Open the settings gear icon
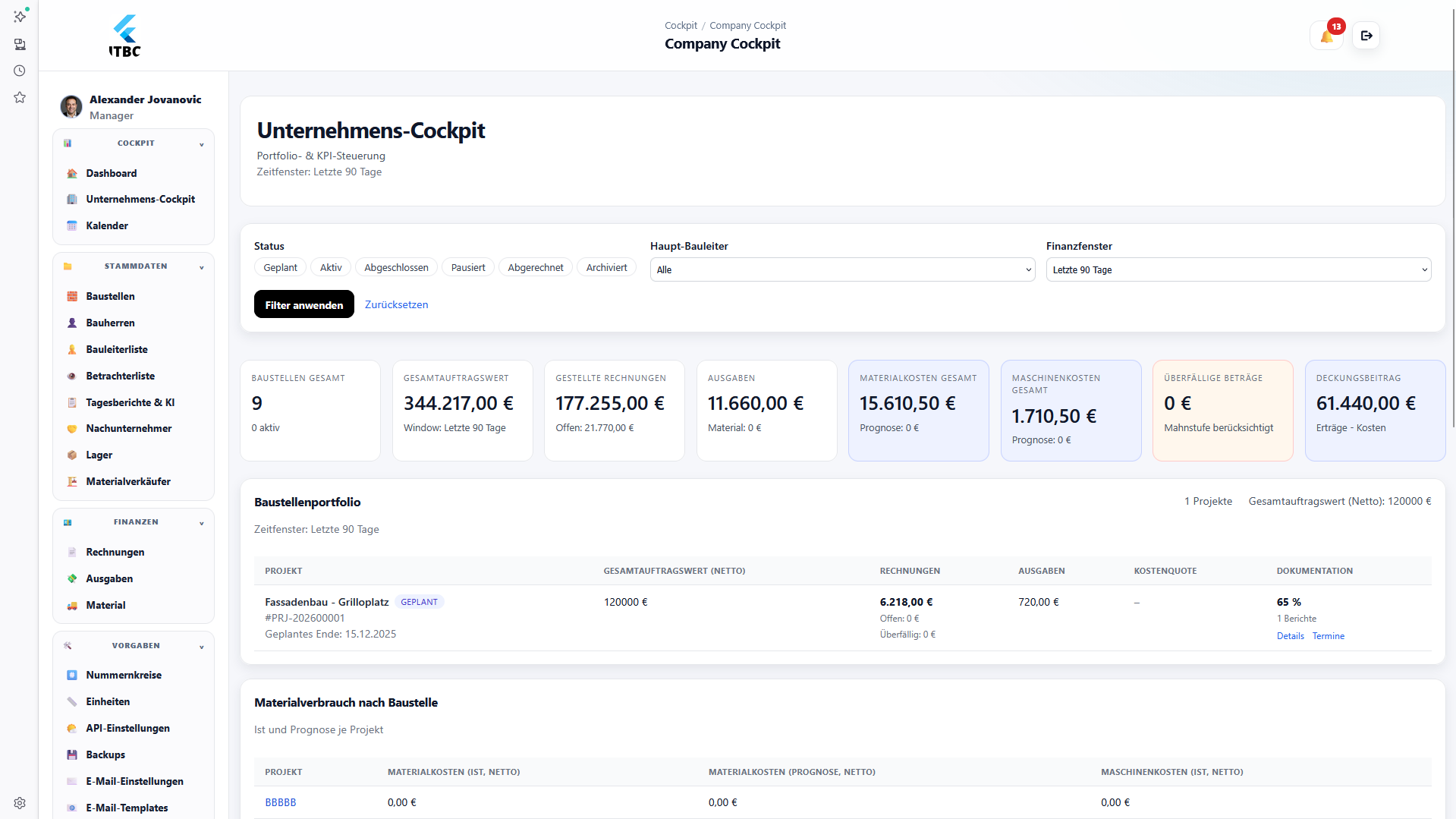This screenshot has width=1456, height=819. [x=20, y=803]
